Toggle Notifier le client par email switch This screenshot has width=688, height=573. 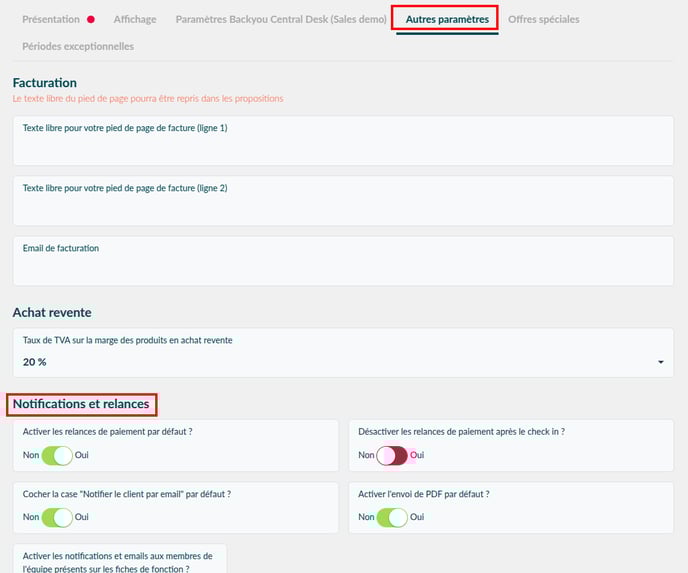coord(57,517)
